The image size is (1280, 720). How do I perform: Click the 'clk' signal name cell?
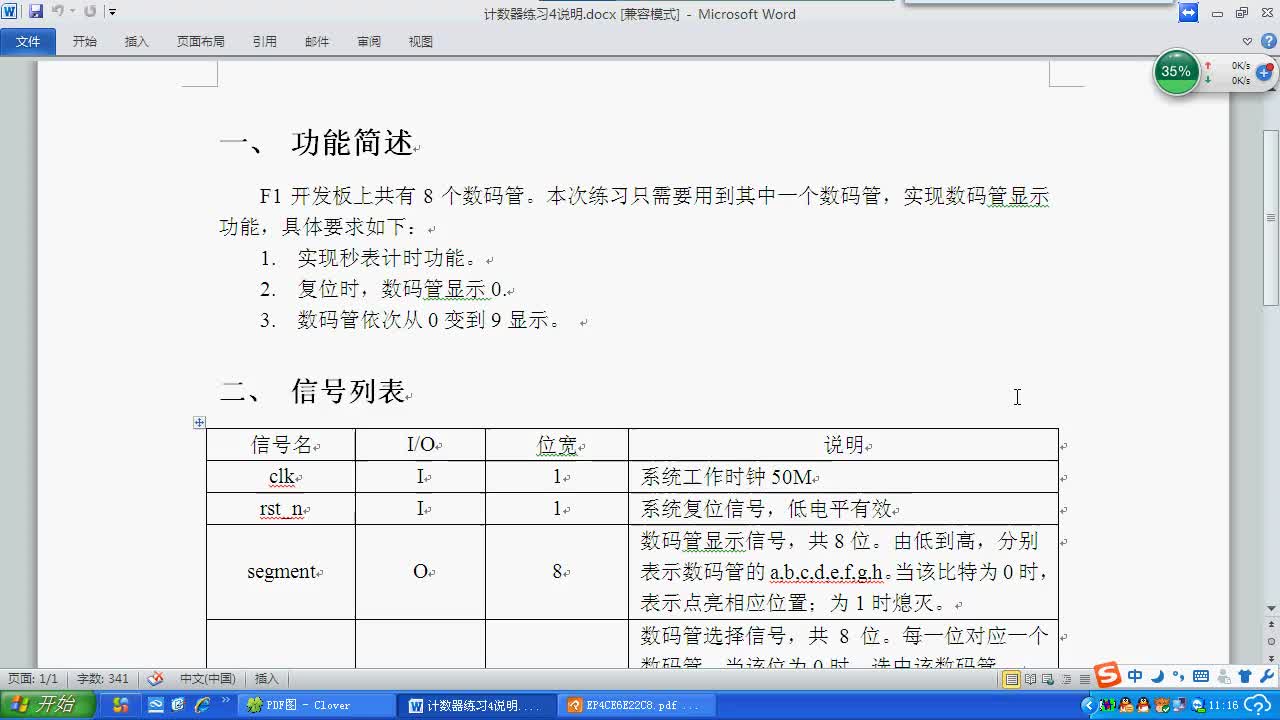coord(281,477)
